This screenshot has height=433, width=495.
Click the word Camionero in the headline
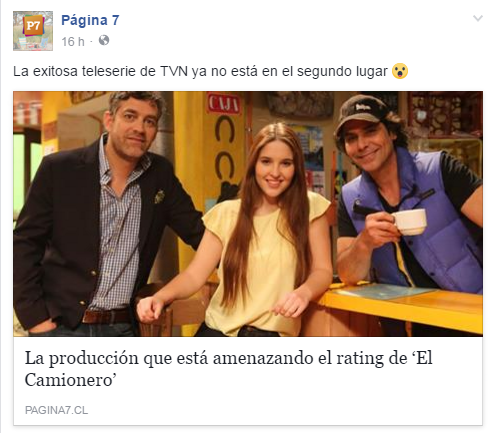[68, 380]
